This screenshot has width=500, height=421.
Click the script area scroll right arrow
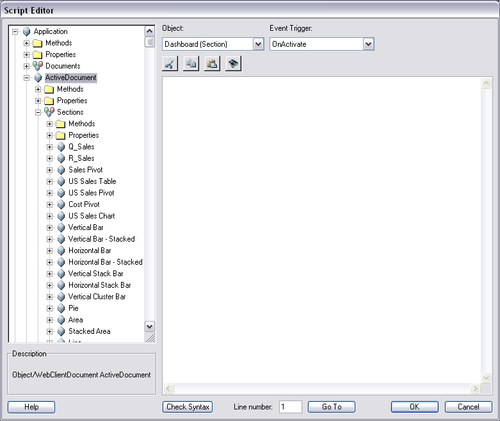click(x=475, y=389)
